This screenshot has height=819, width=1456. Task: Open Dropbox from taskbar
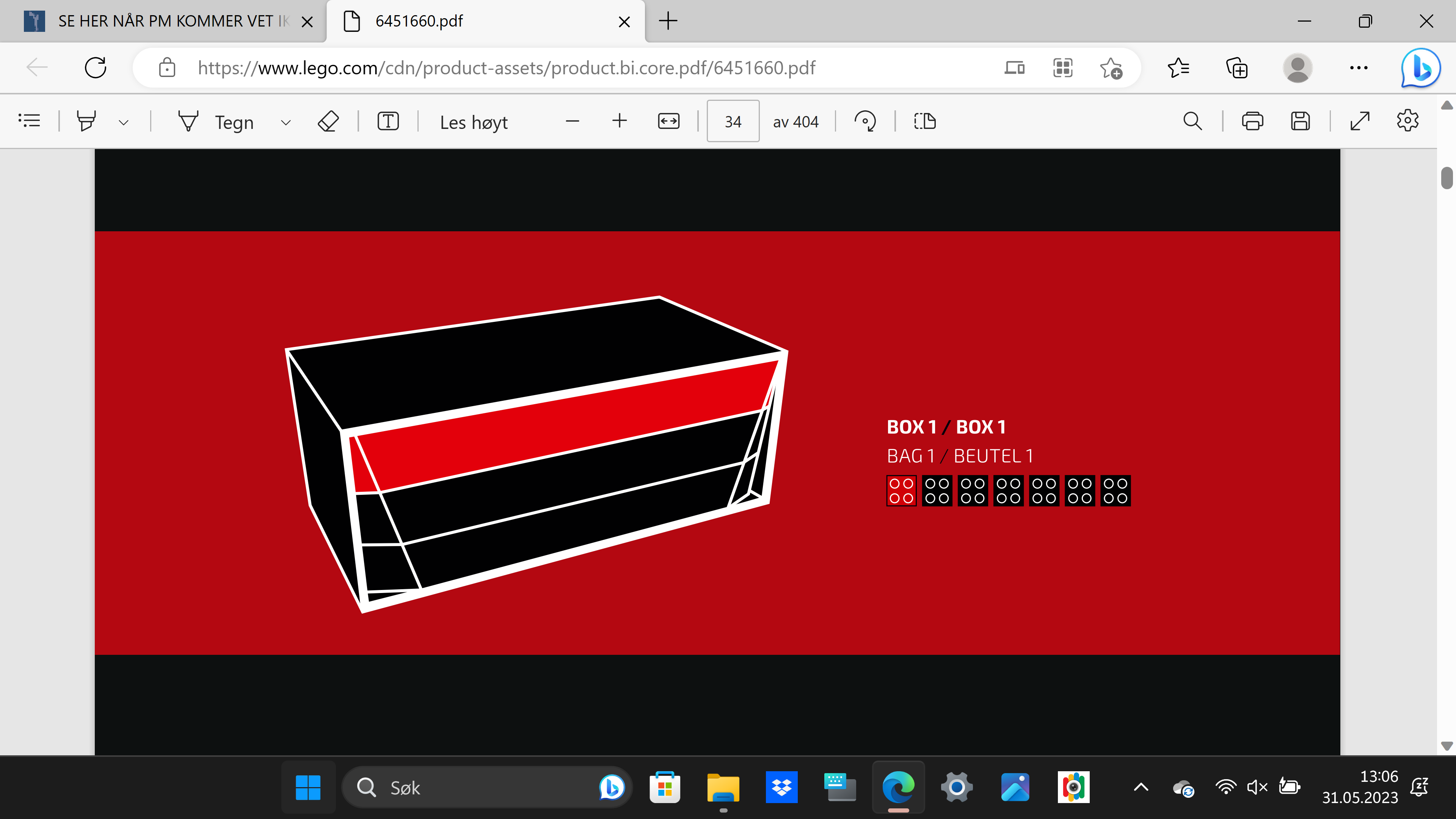782,788
